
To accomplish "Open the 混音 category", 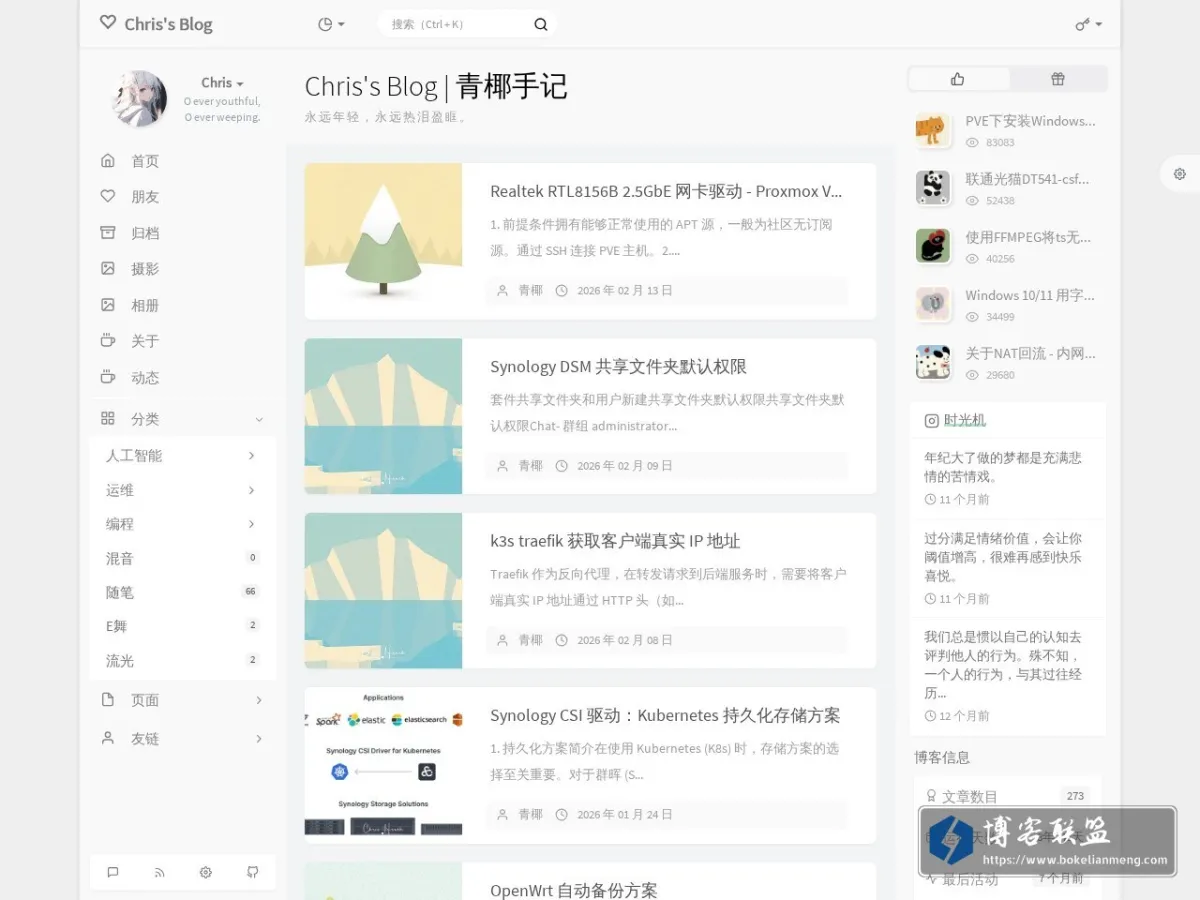I will [182, 558].
